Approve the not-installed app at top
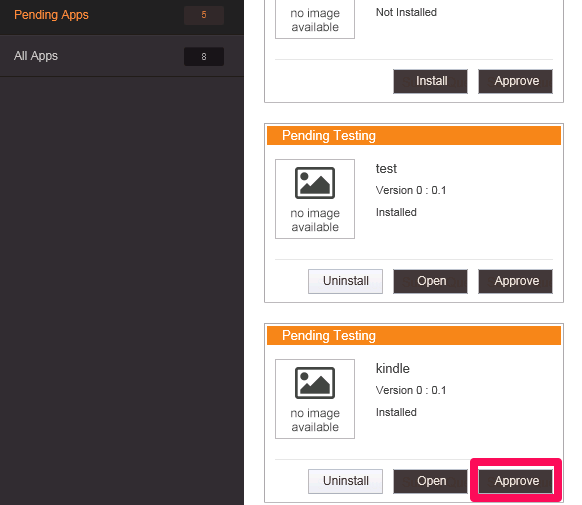The image size is (582, 505). pos(516,81)
